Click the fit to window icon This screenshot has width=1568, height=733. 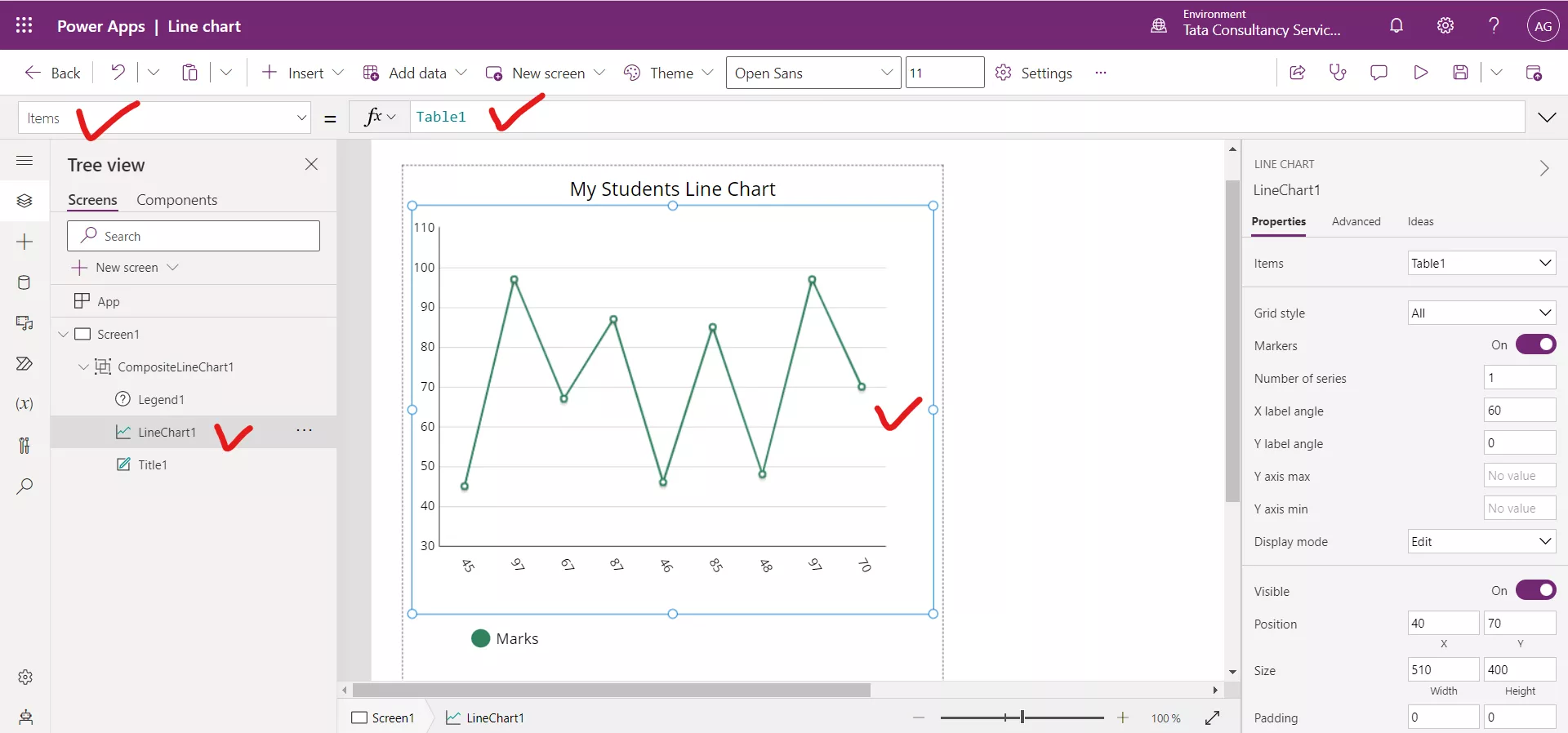pos(1212,717)
